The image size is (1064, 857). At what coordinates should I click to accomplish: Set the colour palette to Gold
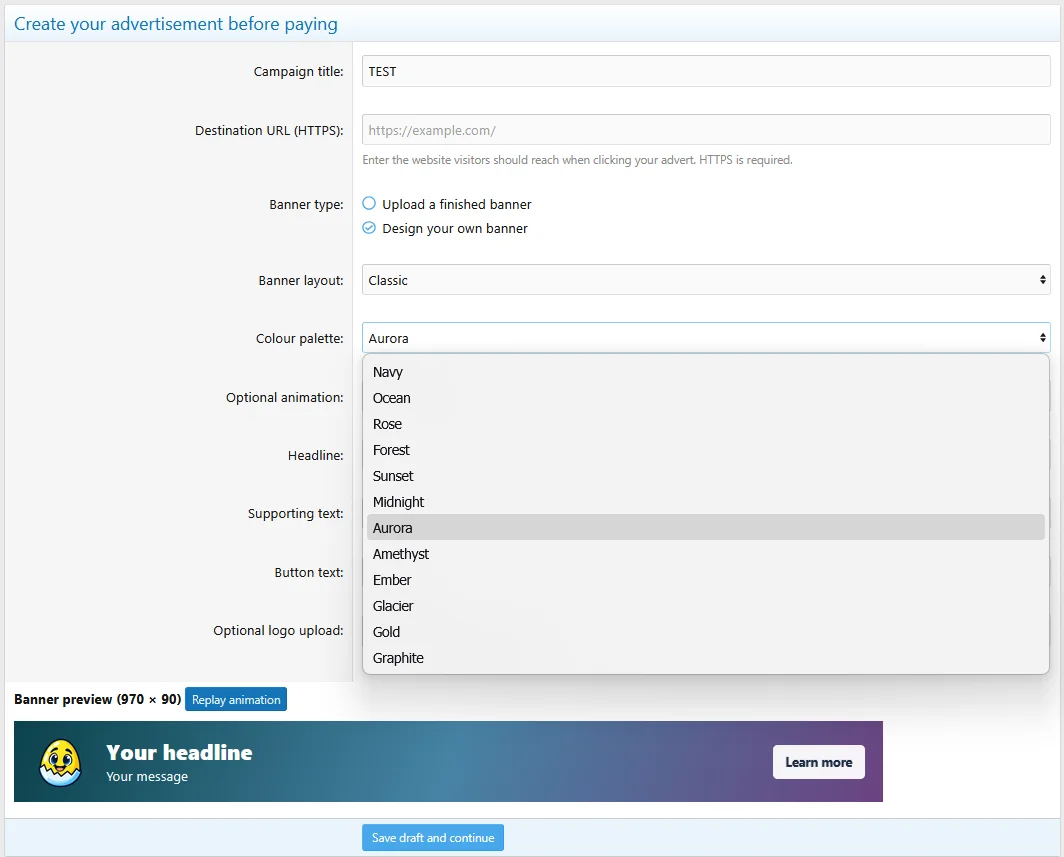[706, 632]
